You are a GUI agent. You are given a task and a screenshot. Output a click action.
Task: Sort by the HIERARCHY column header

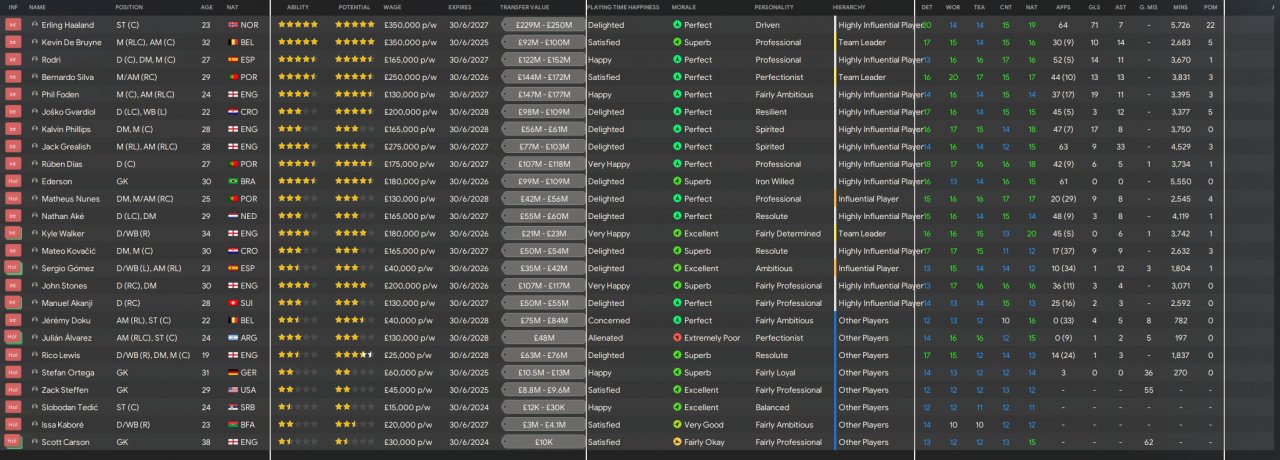pyautogui.click(x=850, y=7)
